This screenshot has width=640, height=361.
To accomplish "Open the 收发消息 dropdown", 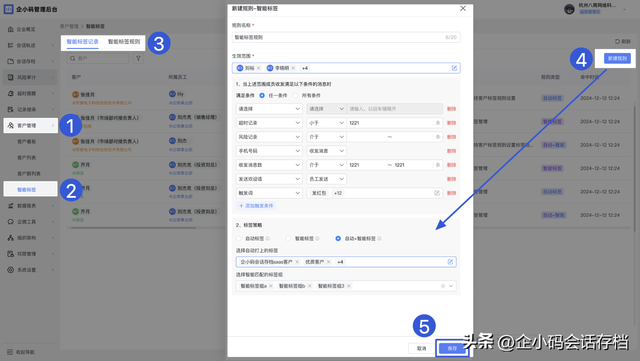I will tap(326, 151).
